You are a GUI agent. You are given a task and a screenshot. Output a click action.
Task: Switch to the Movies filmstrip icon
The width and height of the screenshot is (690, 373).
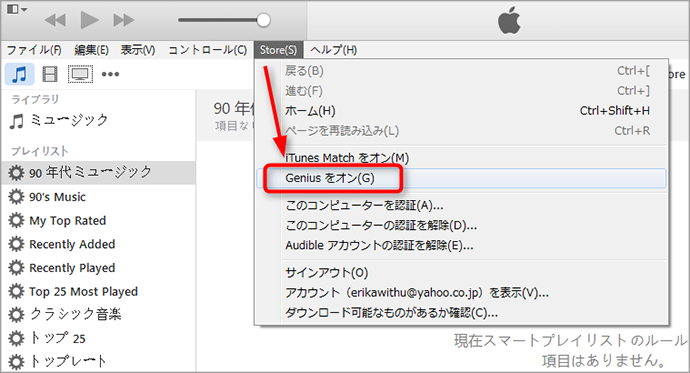coord(50,74)
